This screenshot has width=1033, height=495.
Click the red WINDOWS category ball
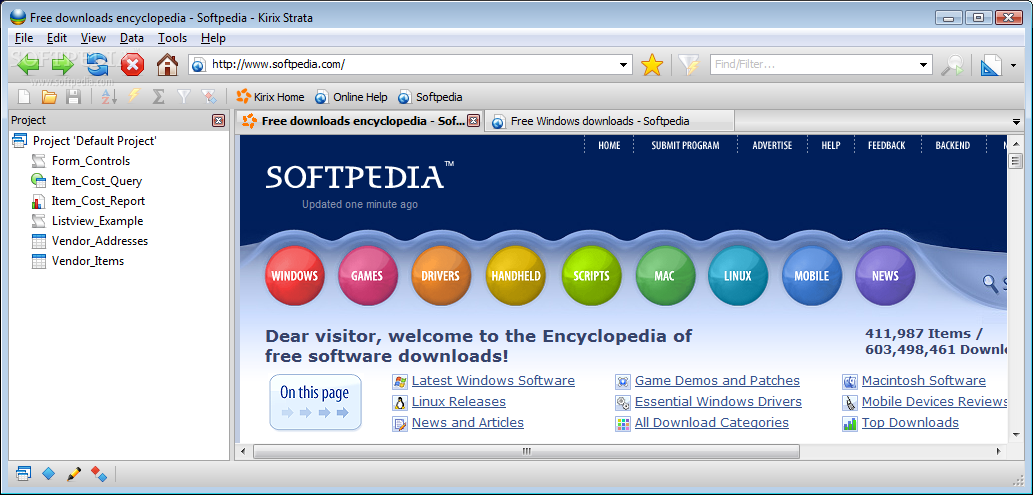tap(294, 276)
